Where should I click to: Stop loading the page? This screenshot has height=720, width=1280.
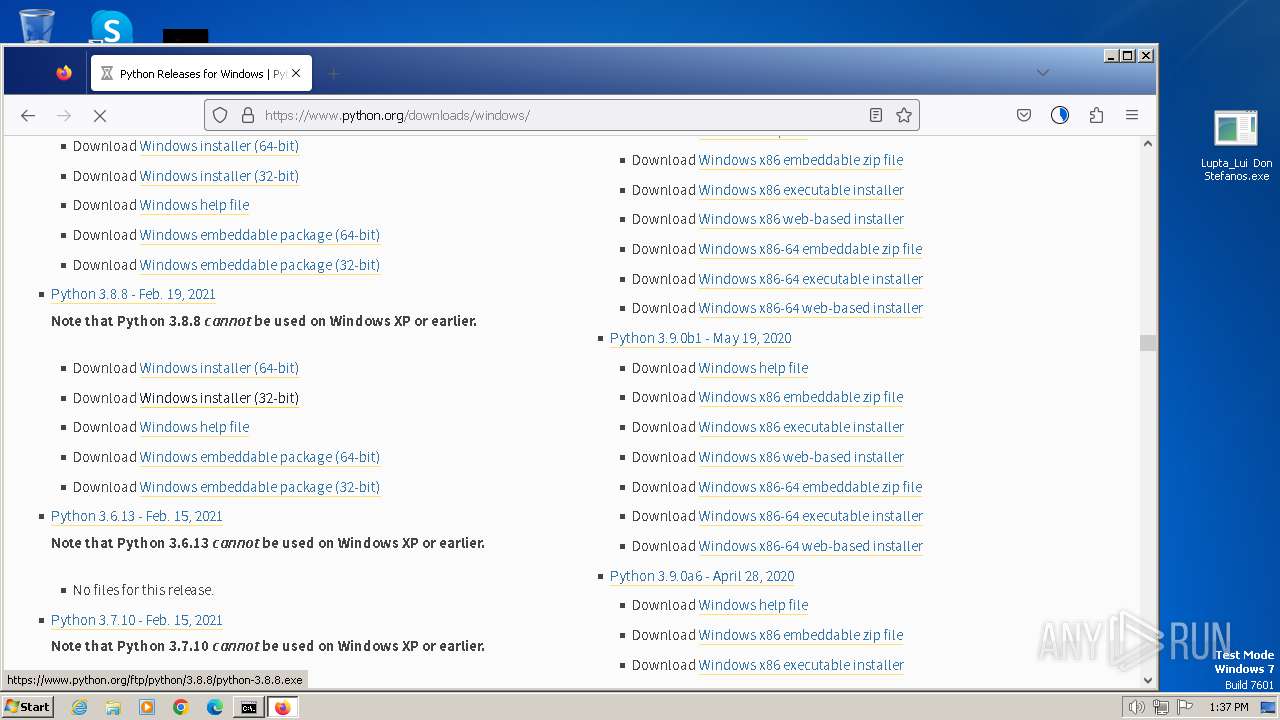pos(100,115)
